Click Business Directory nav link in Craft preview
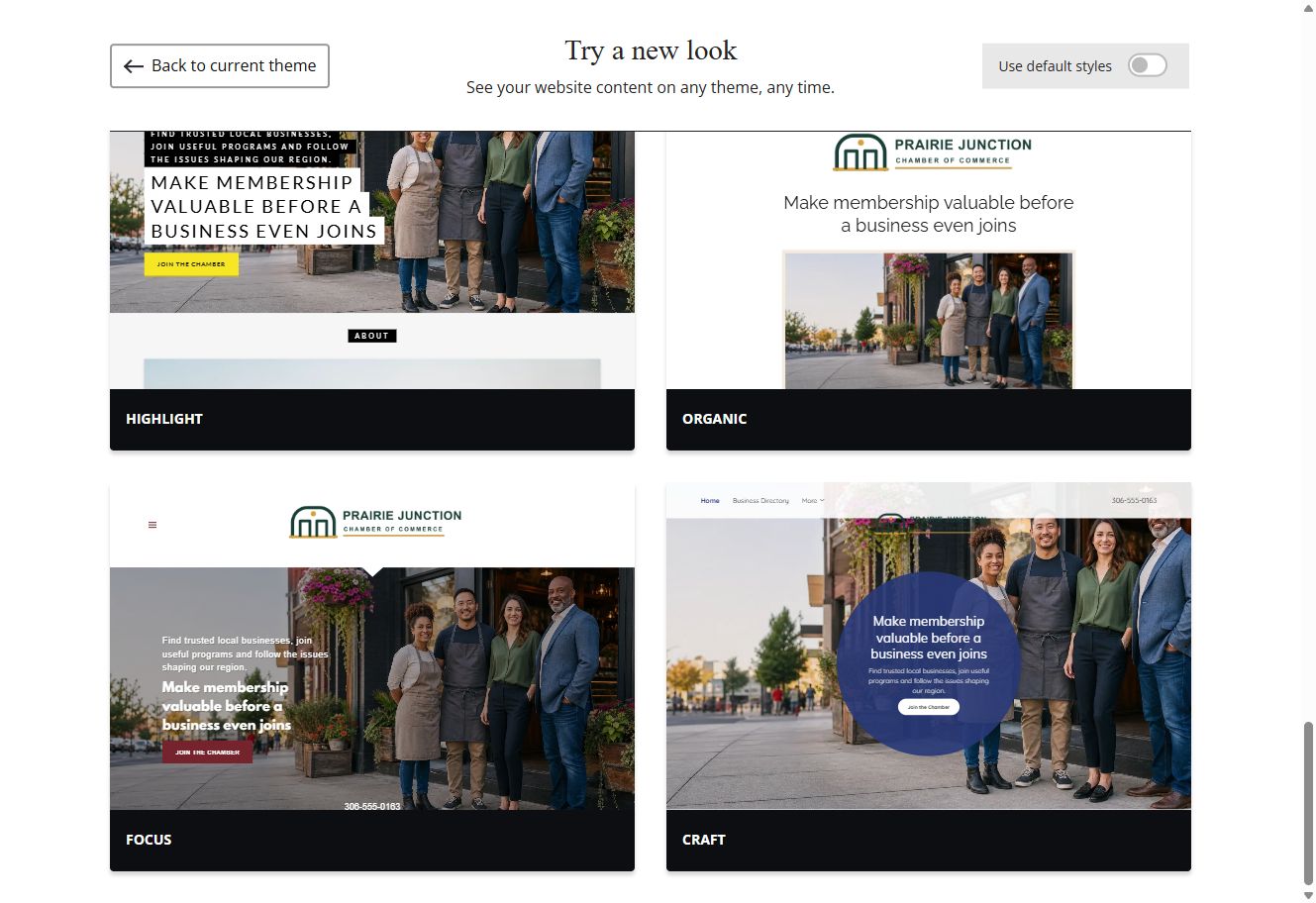 [x=760, y=501]
